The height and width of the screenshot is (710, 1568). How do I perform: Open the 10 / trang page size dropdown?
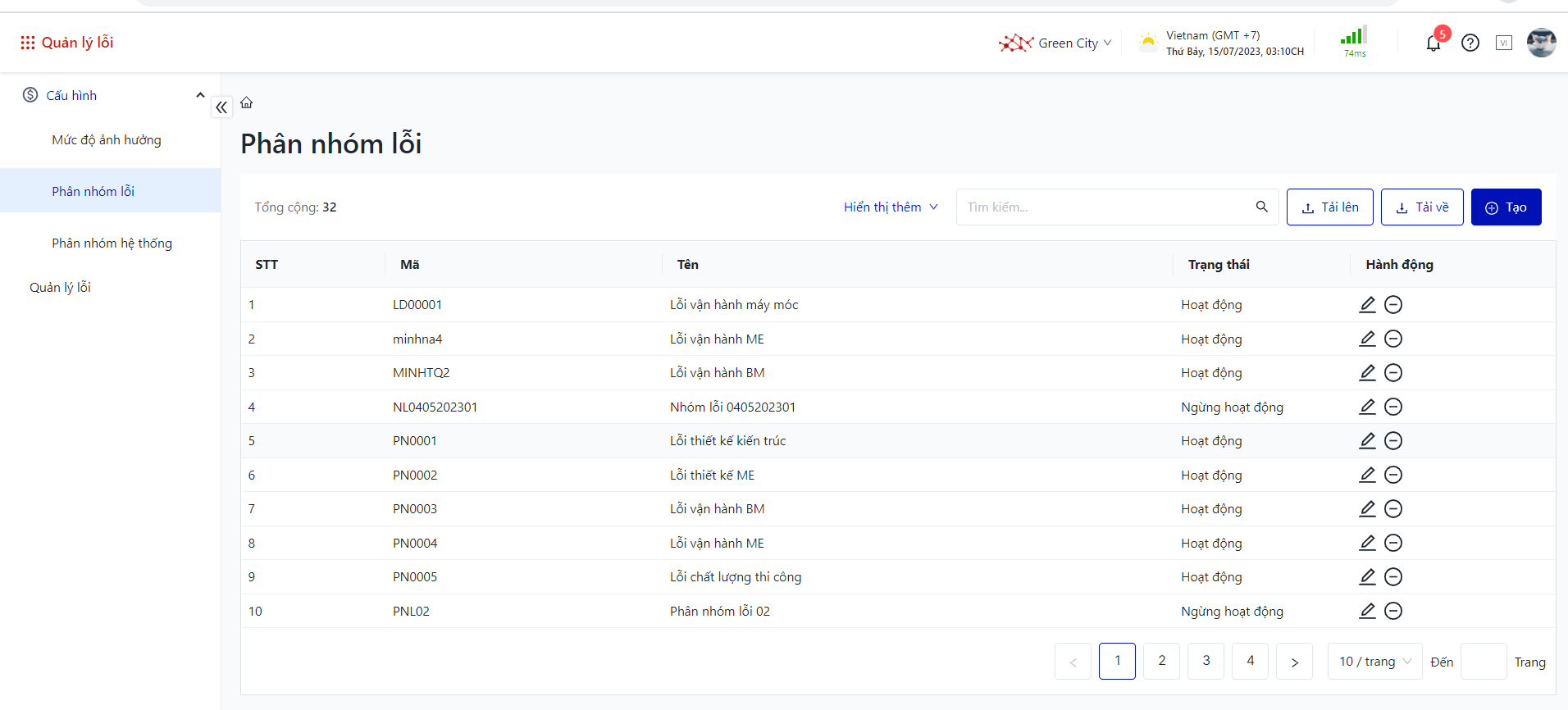tap(1374, 662)
